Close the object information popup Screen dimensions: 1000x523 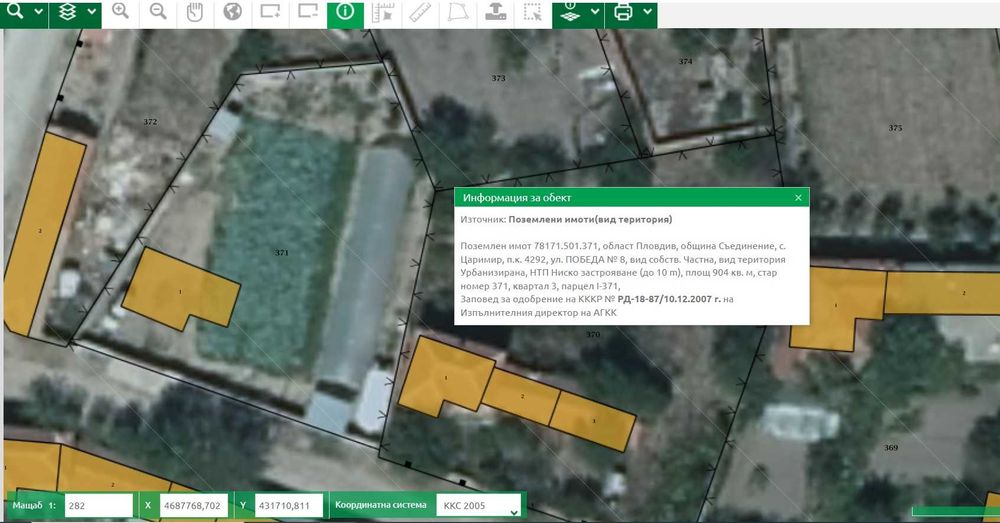click(x=798, y=198)
